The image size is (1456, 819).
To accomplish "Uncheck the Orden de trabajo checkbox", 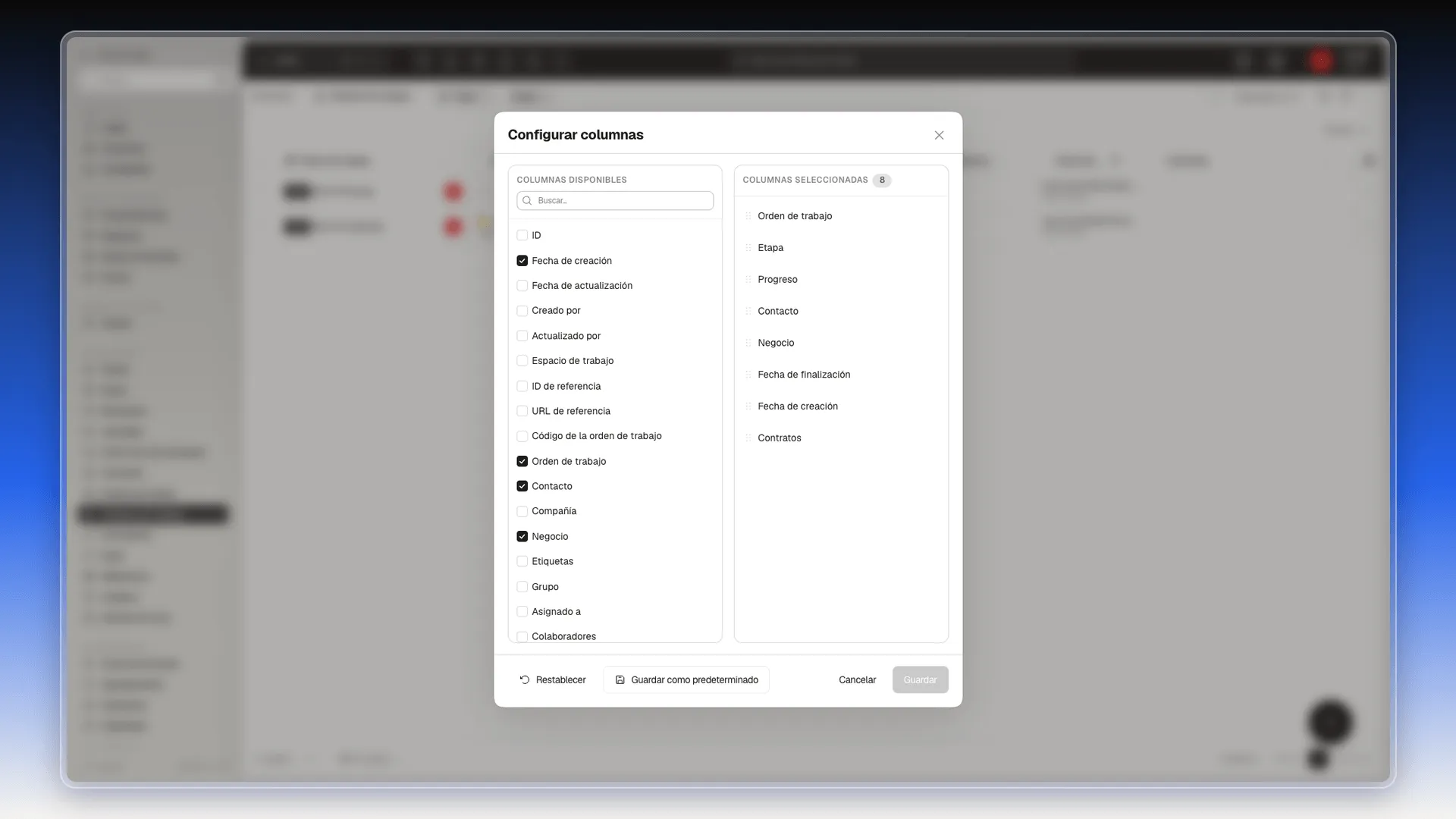I will [x=522, y=461].
